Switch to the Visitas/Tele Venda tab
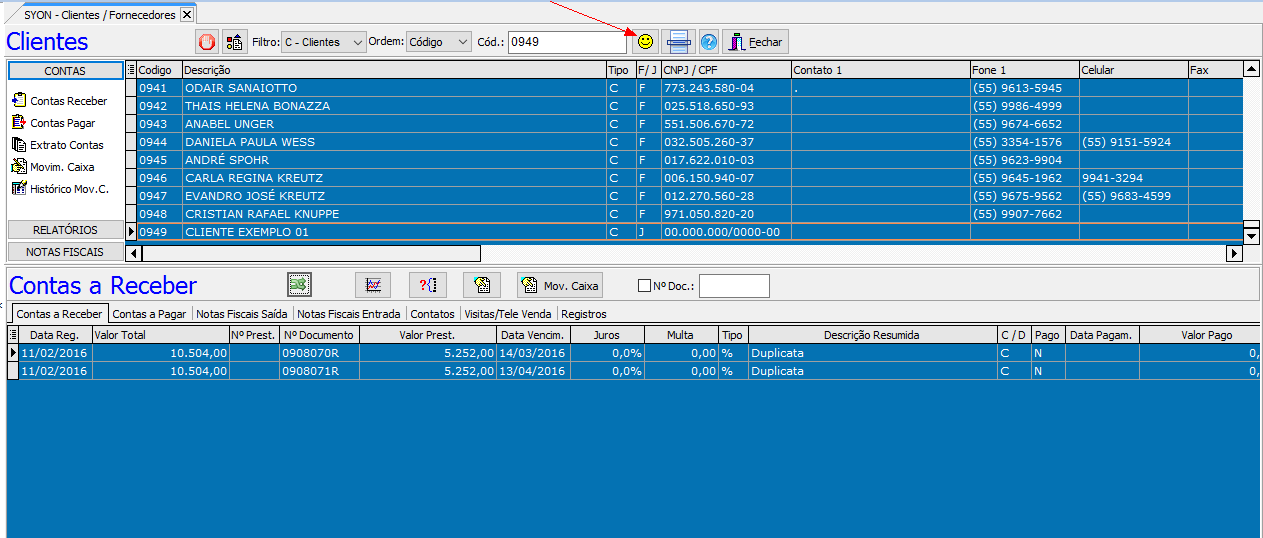The width and height of the screenshot is (1263, 538). pos(508,314)
